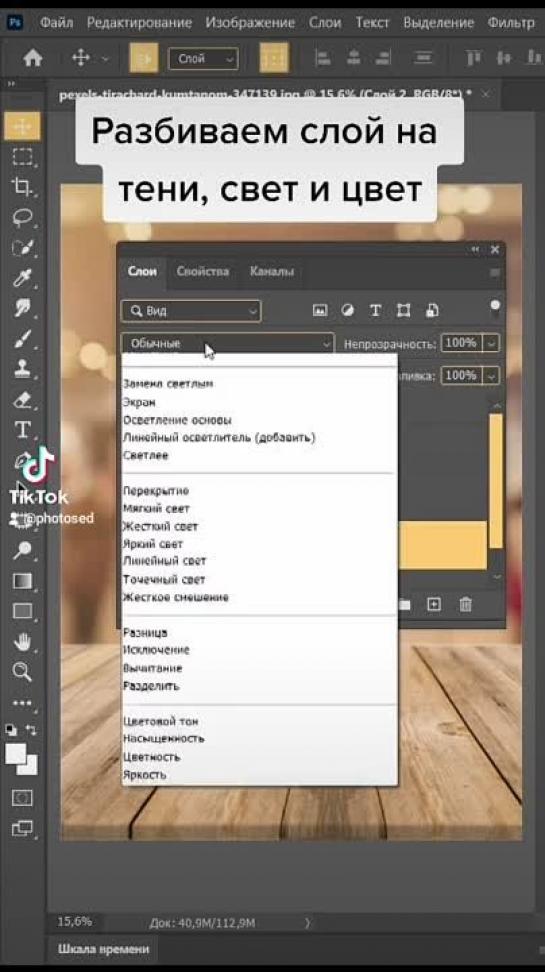Screen dimensions: 545x972
Task: Select the Horizontal Type tool
Action: 22,430
